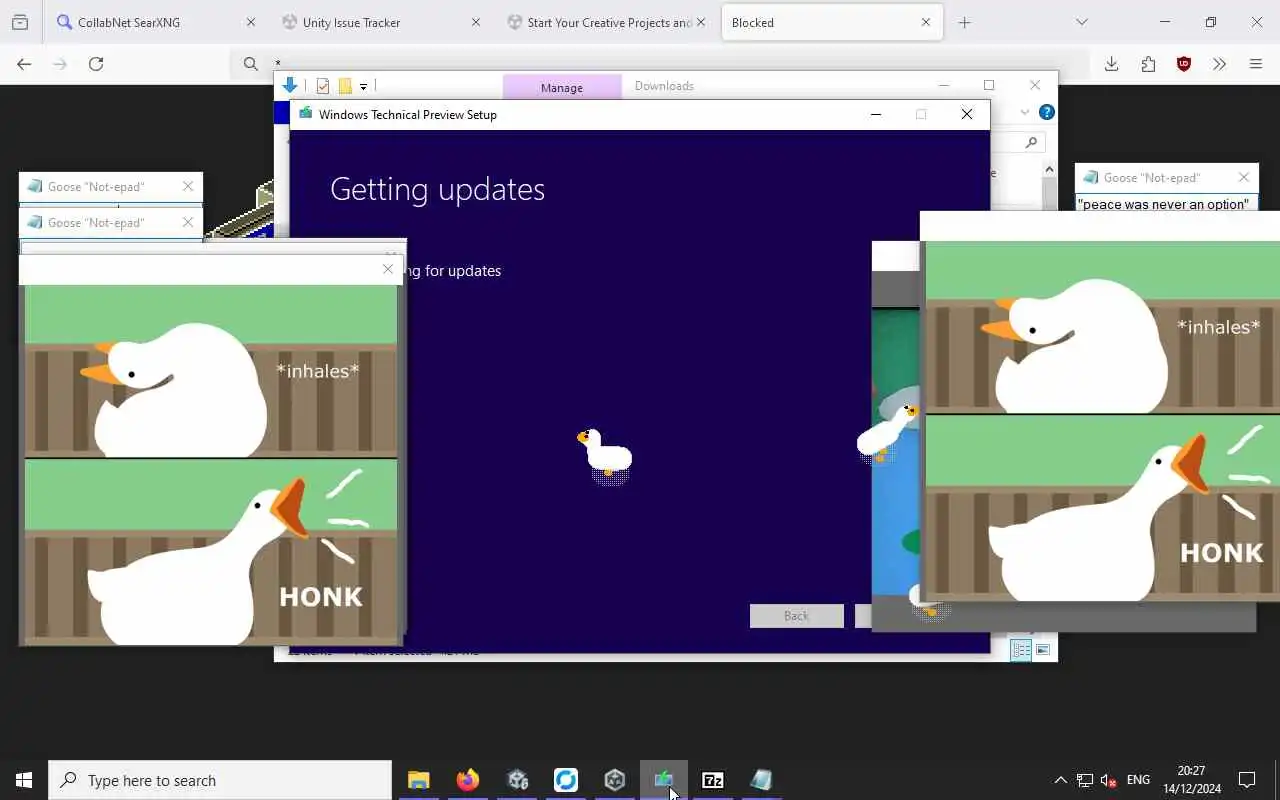Viewport: 1280px width, 800px height.
Task: Close the Unity Issue Tracker tab
Action: (475, 22)
